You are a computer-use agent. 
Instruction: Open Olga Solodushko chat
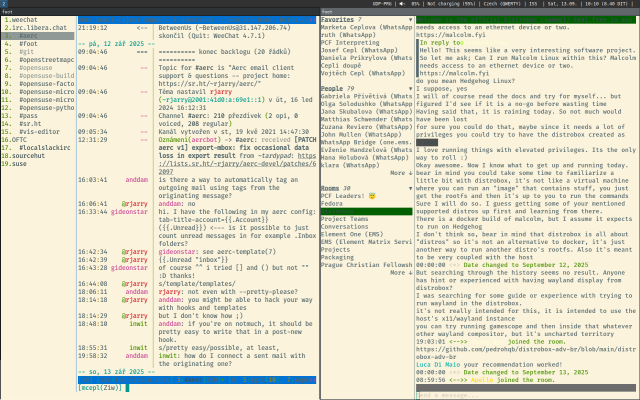coord(367,104)
